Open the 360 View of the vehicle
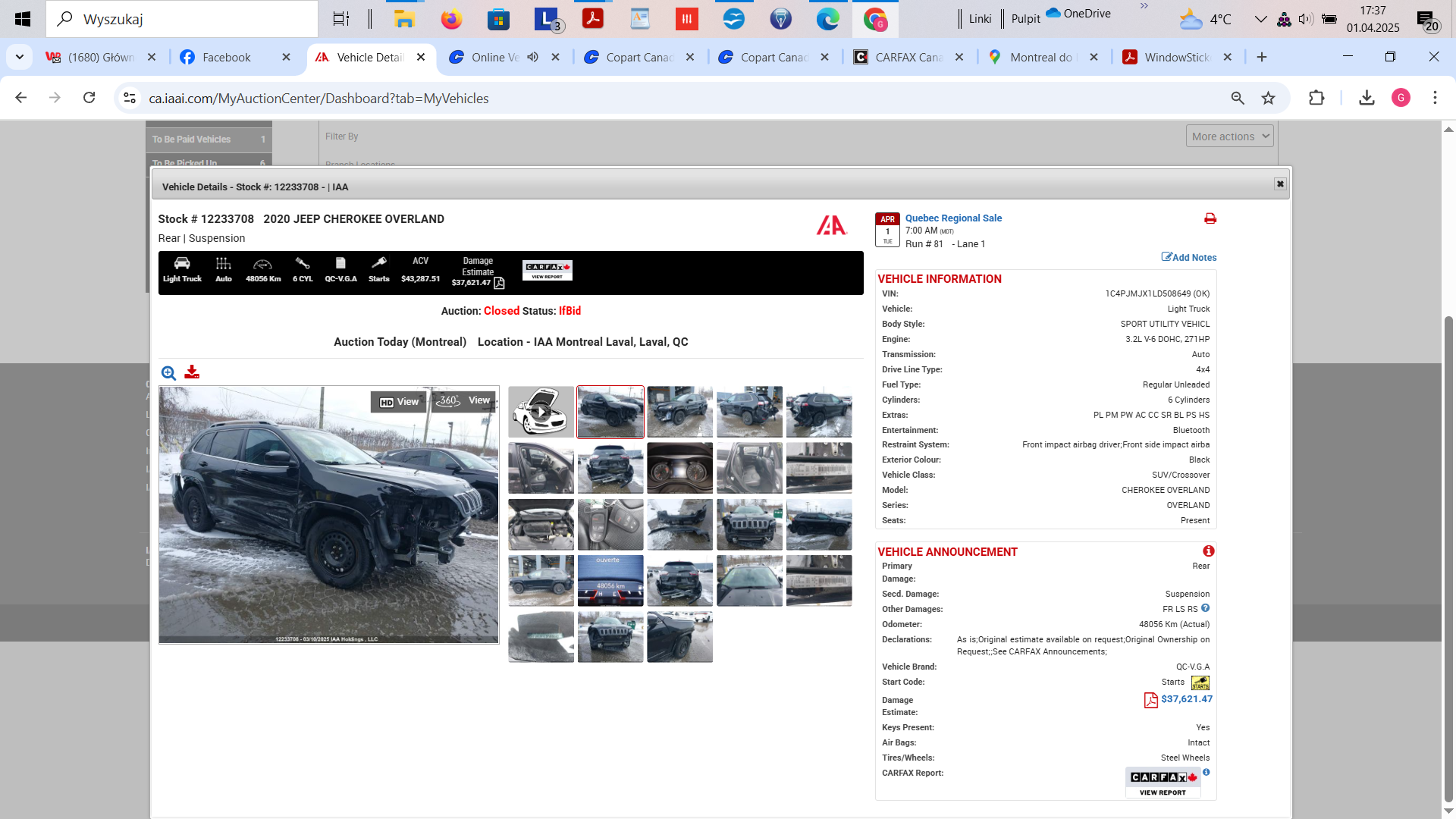 point(463,400)
